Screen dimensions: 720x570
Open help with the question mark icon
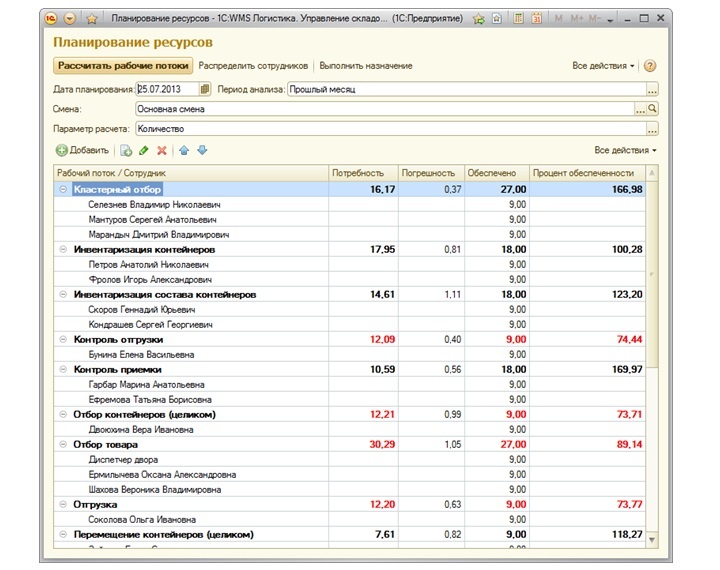(650, 66)
